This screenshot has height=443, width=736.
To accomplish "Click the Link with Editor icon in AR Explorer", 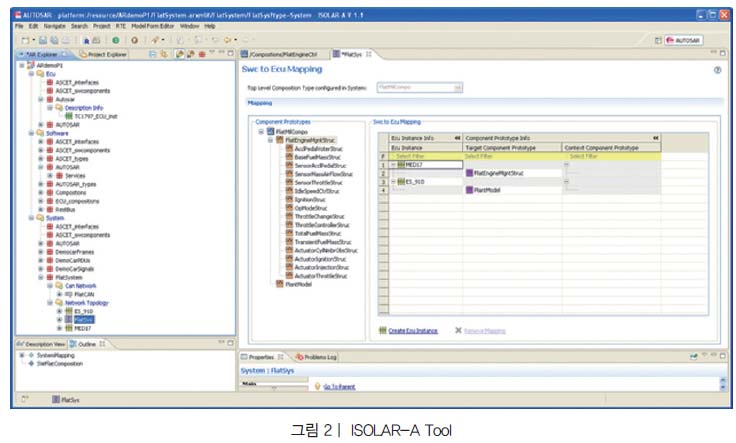I will point(163,54).
